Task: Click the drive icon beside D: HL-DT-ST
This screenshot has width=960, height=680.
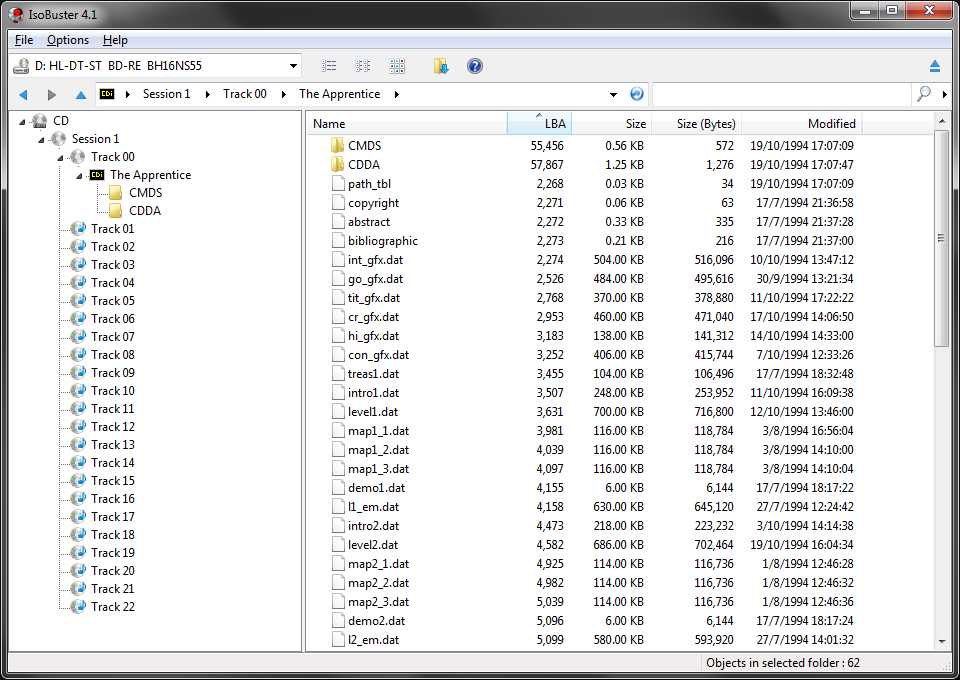Action: [21, 65]
